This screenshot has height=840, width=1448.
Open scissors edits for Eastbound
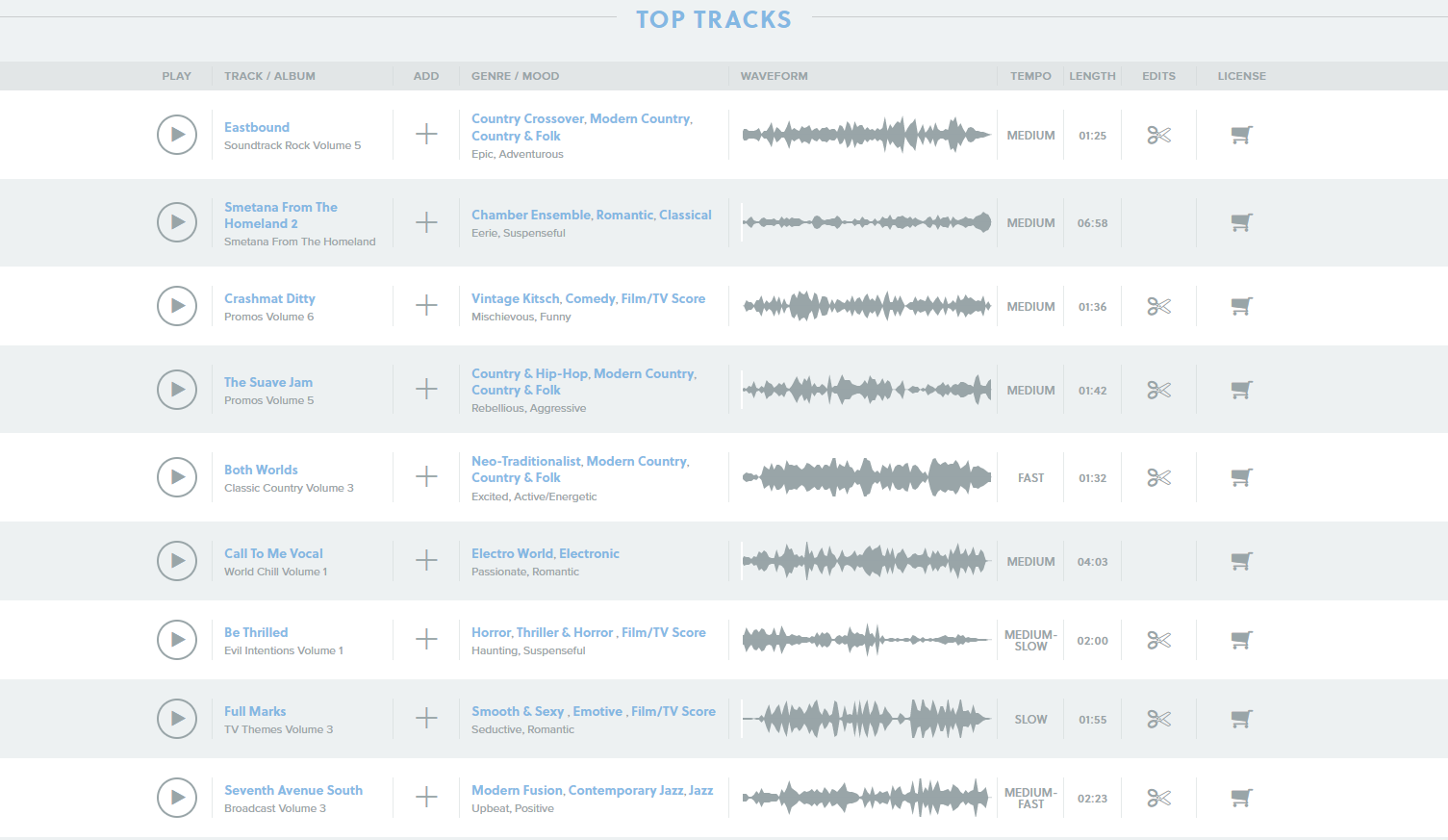coord(1158,135)
